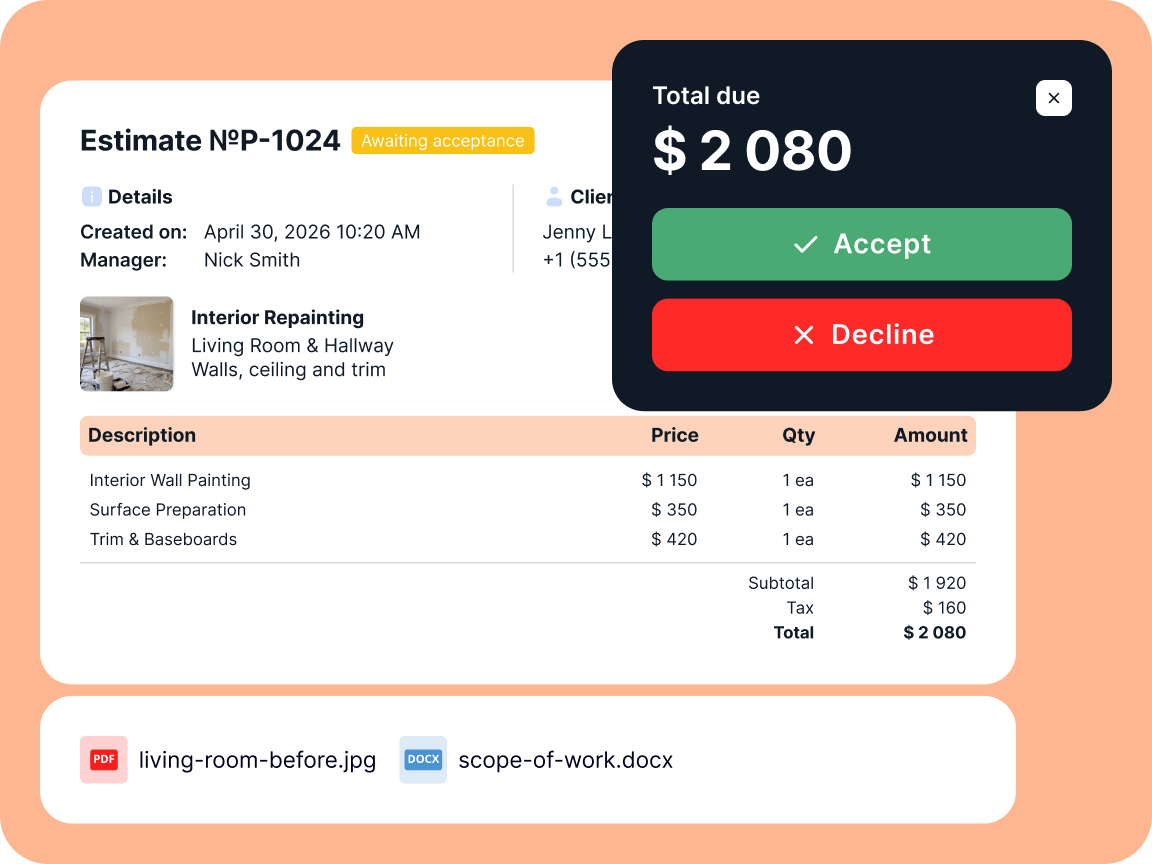Click the PDF file icon
Image resolution: width=1152 pixels, height=864 pixels.
pyautogui.click(x=104, y=759)
